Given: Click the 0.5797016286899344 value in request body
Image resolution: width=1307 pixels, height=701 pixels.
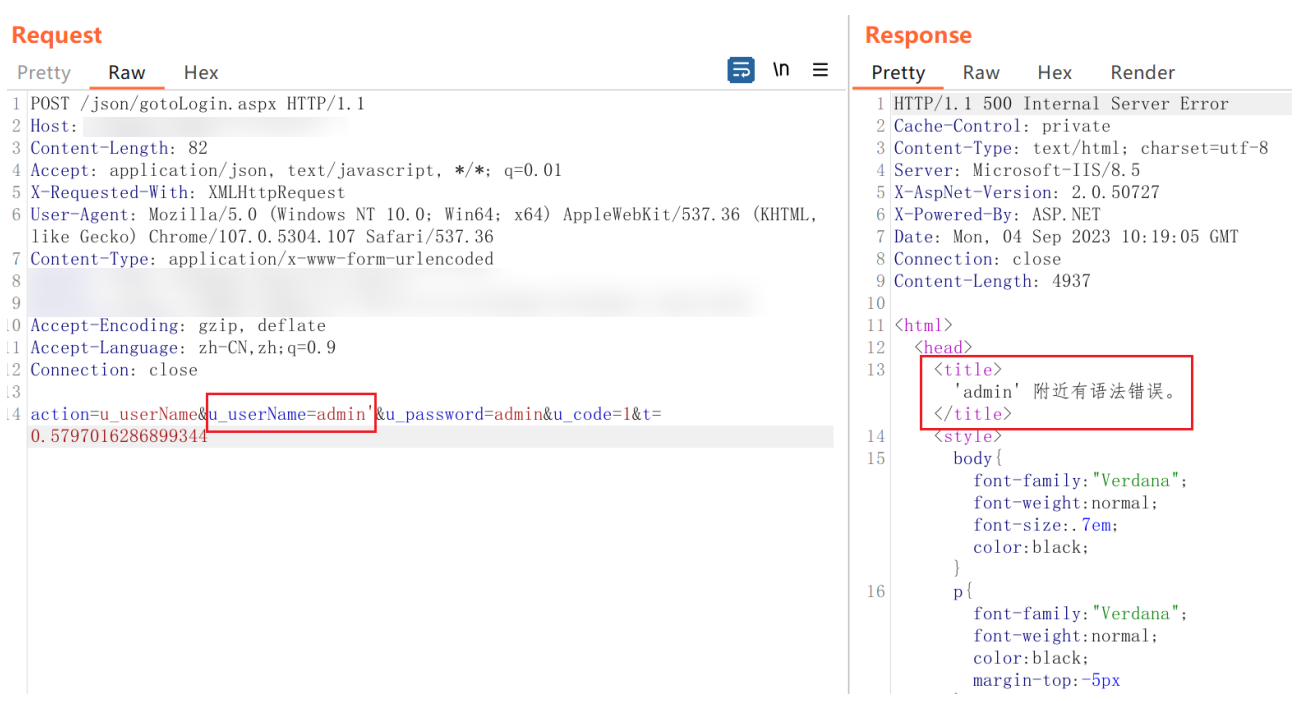Looking at the screenshot, I should pos(119,436).
